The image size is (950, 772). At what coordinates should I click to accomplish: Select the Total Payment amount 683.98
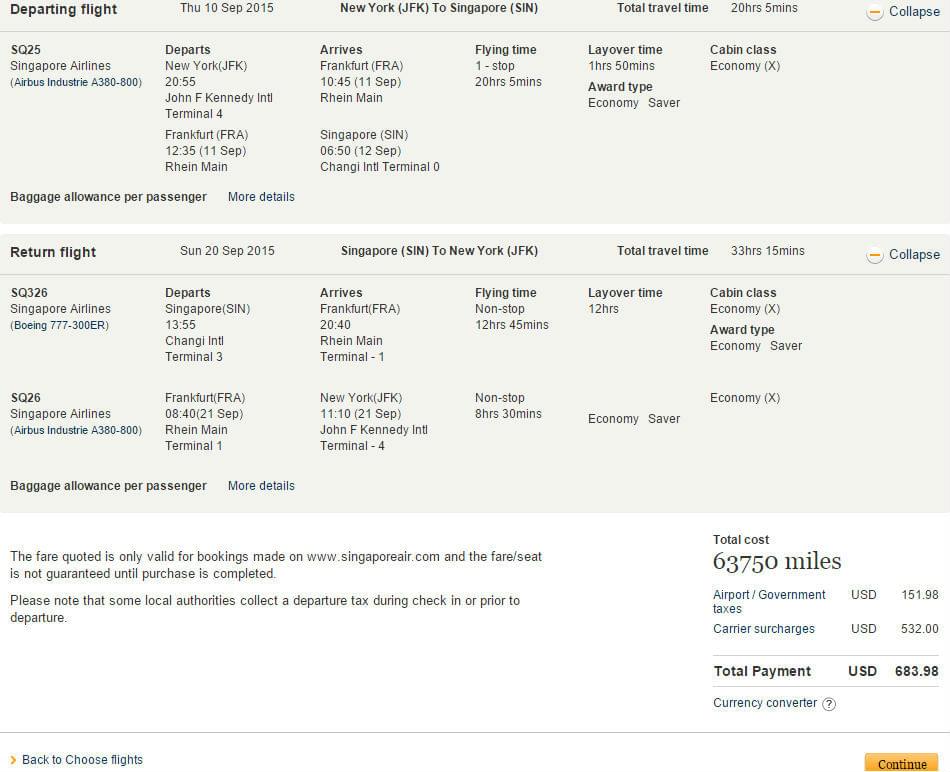pos(916,671)
